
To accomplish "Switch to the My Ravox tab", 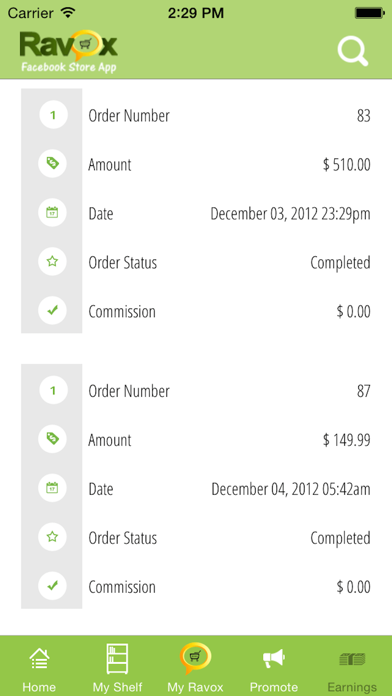I will [195, 666].
